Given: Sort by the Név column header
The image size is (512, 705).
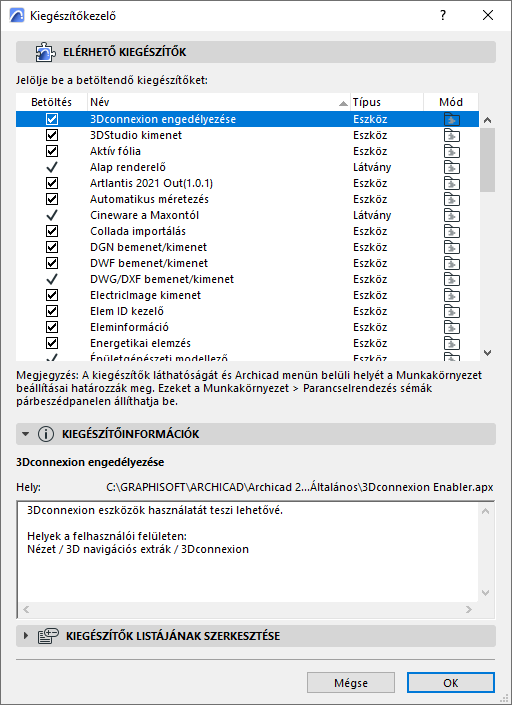Looking at the screenshot, I should click(218, 103).
